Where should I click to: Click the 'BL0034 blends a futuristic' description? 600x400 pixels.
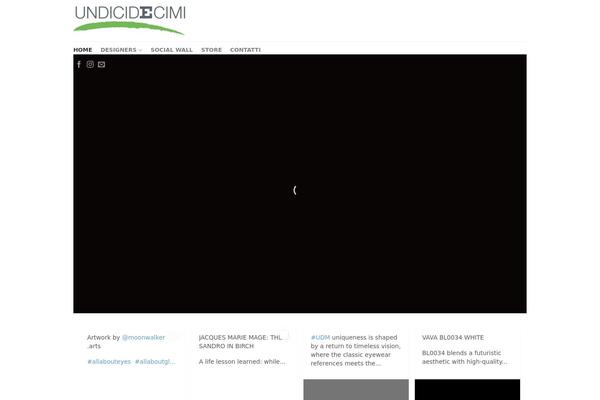tap(465, 357)
